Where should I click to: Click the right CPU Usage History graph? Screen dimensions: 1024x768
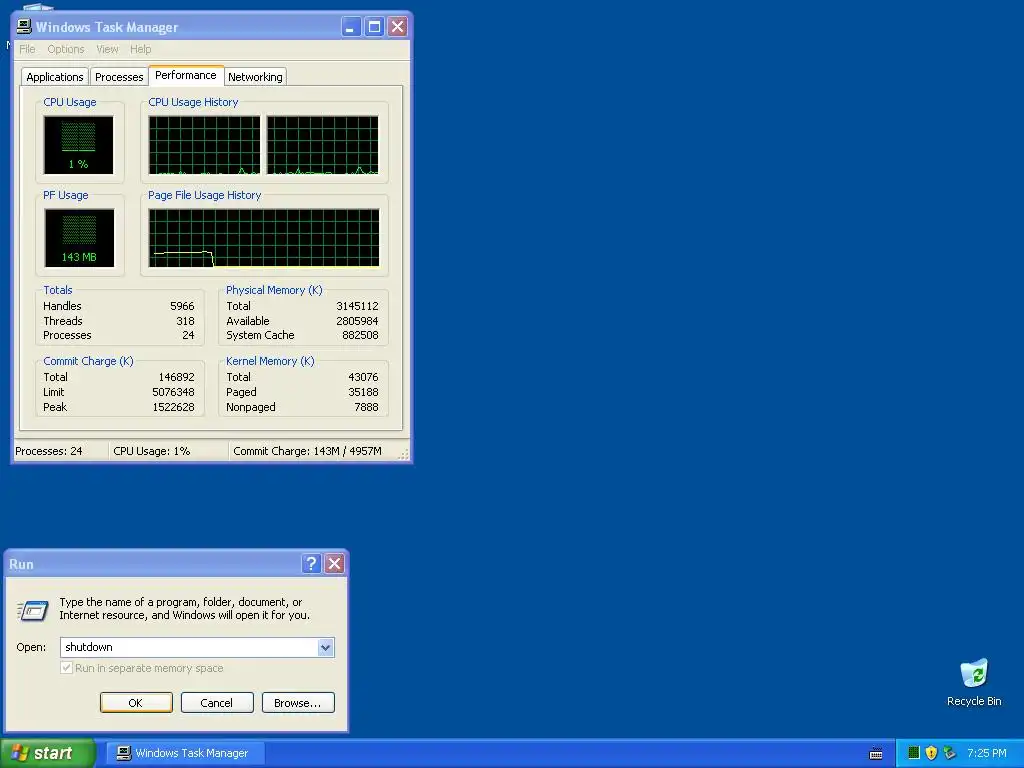pyautogui.click(x=323, y=145)
